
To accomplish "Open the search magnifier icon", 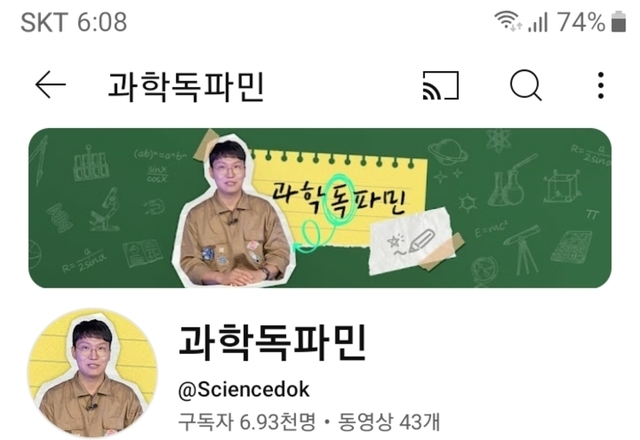I will (526, 85).
